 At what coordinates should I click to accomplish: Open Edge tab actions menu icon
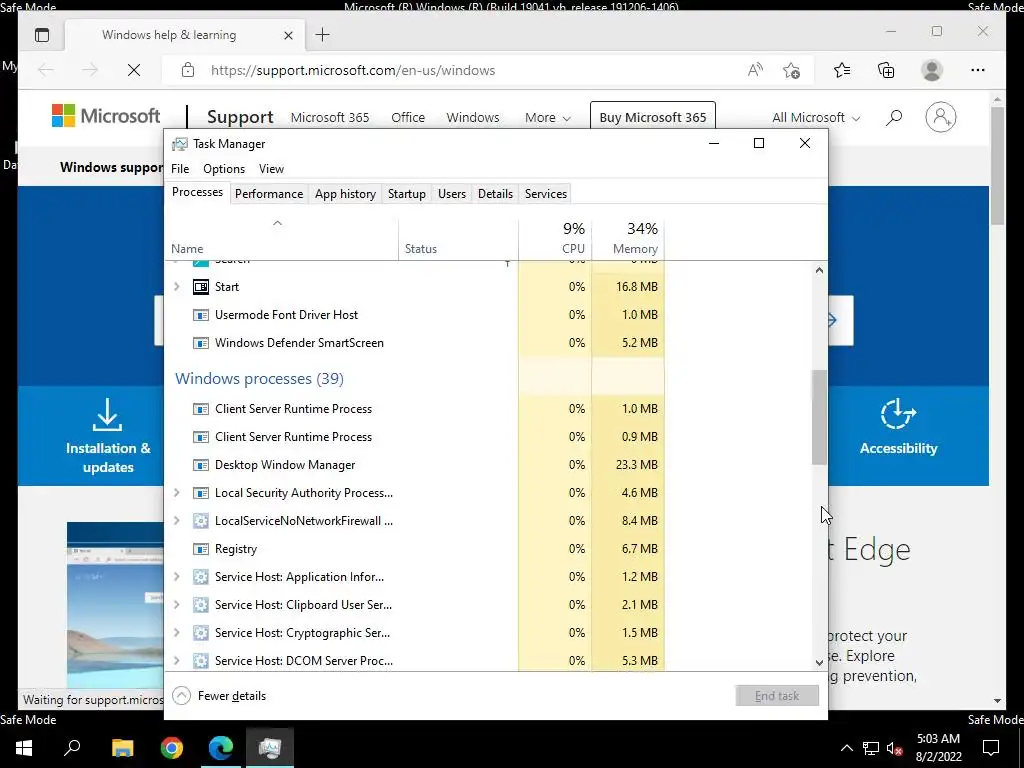tap(42, 35)
